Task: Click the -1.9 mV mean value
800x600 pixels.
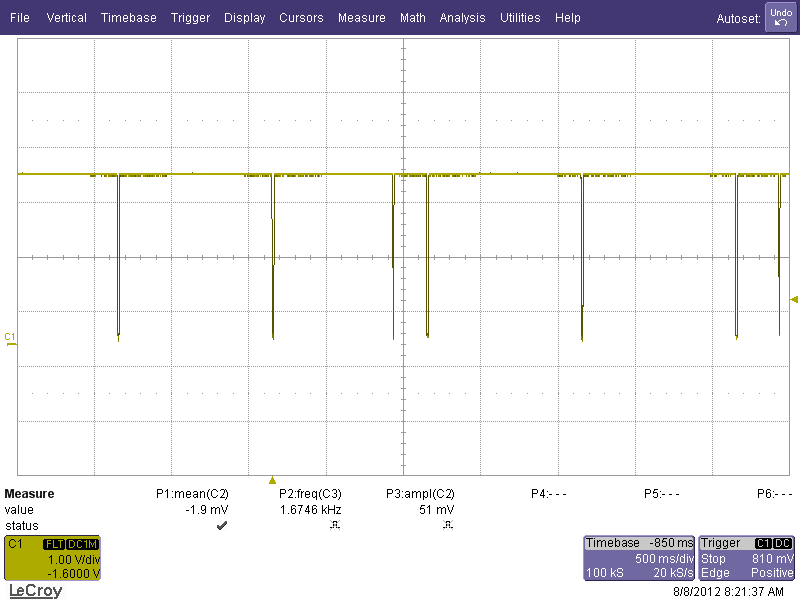Action: (207, 510)
